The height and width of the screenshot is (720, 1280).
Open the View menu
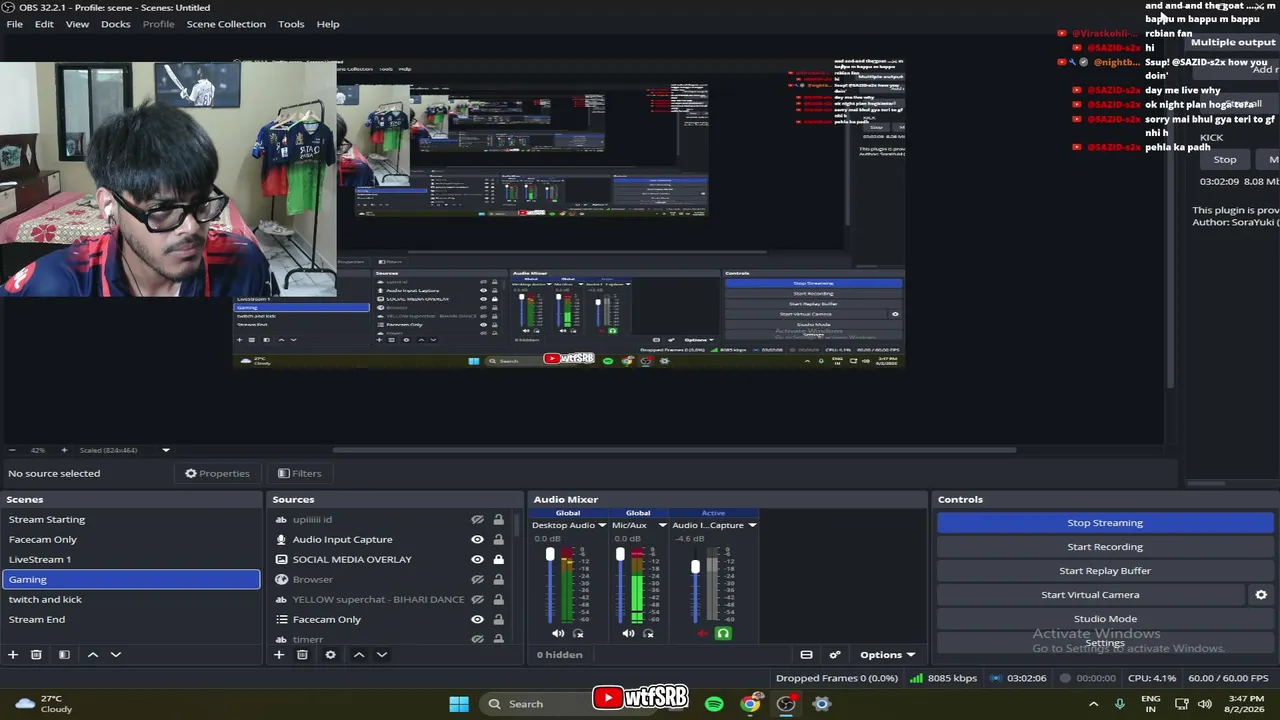click(x=77, y=24)
